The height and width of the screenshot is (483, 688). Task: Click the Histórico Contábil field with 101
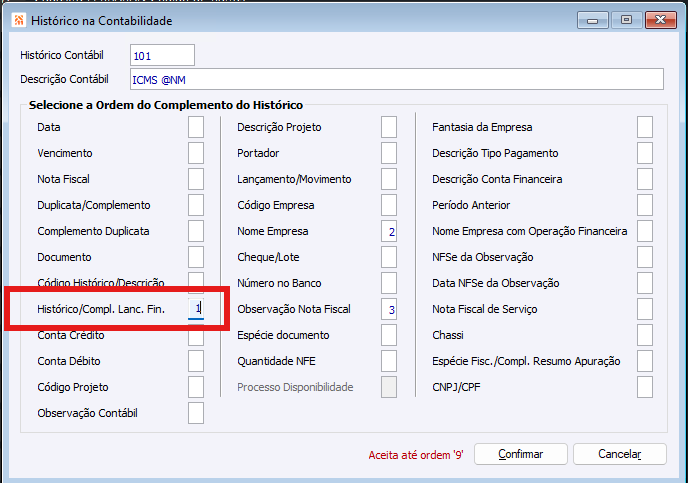pyautogui.click(x=162, y=55)
